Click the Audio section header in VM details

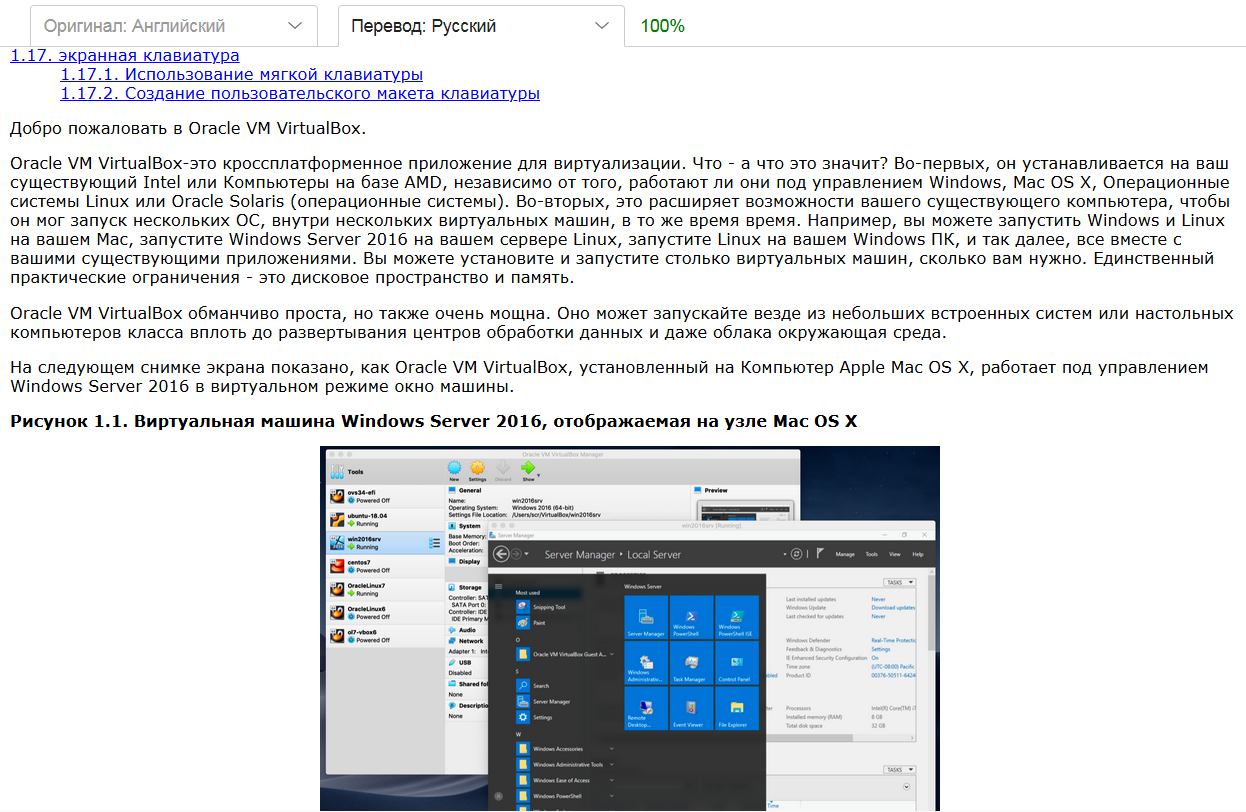(x=463, y=630)
